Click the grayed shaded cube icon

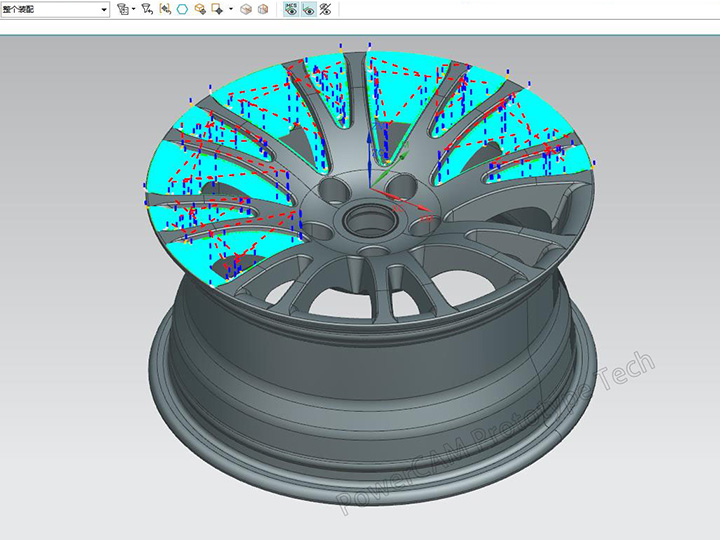click(246, 9)
